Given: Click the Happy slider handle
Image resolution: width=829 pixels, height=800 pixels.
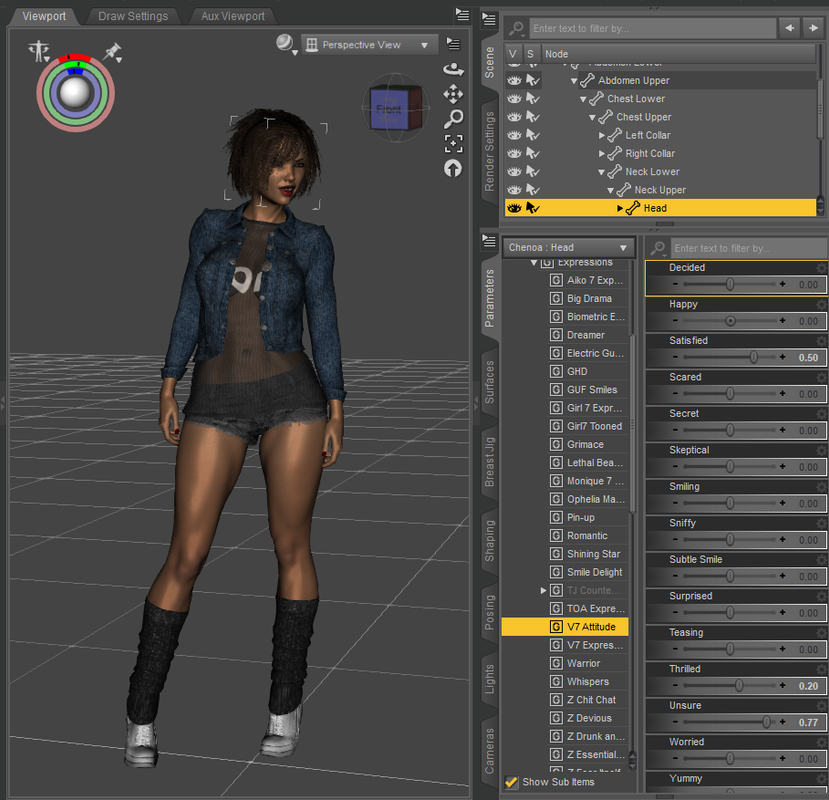Looking at the screenshot, I should click(730, 321).
